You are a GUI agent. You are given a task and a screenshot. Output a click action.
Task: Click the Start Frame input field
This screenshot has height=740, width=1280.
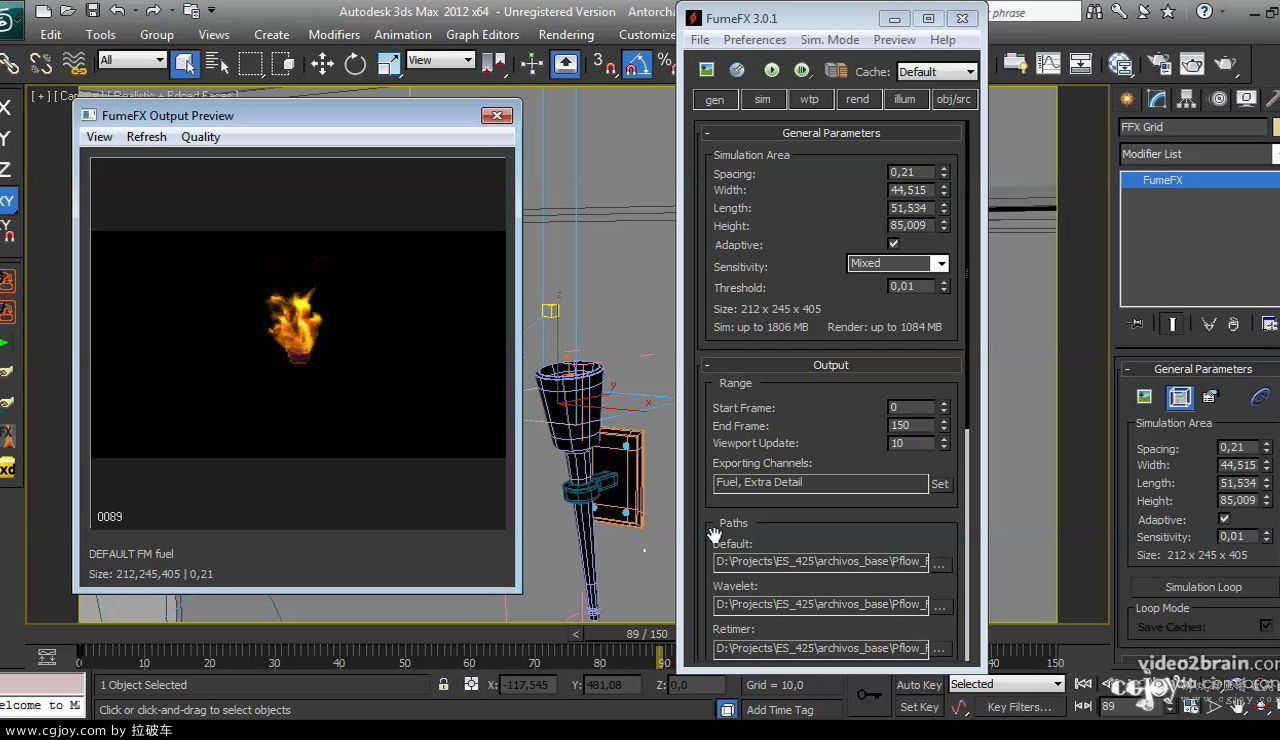point(911,407)
